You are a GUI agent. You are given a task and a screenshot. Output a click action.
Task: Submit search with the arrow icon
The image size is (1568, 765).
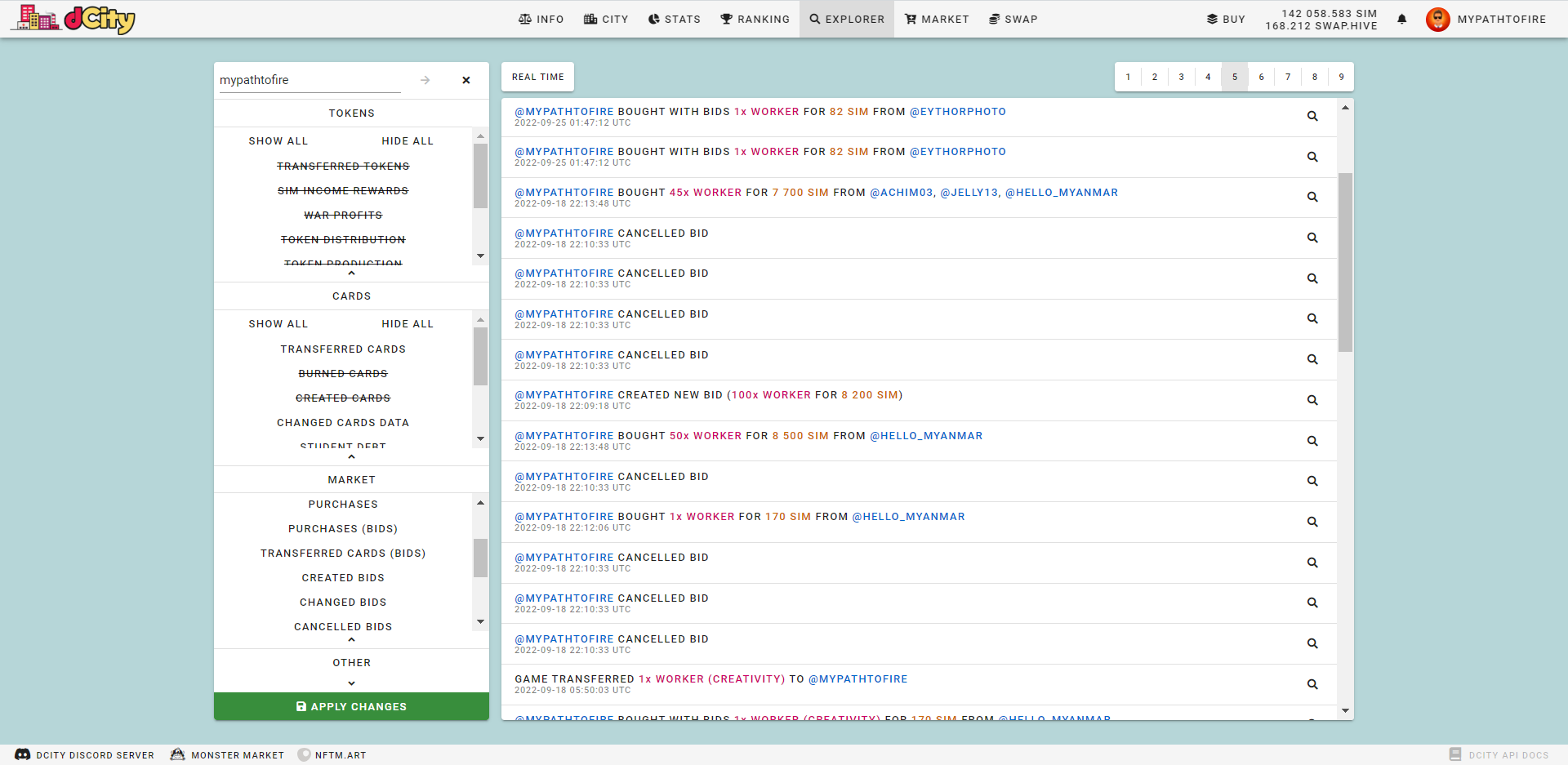tap(425, 80)
